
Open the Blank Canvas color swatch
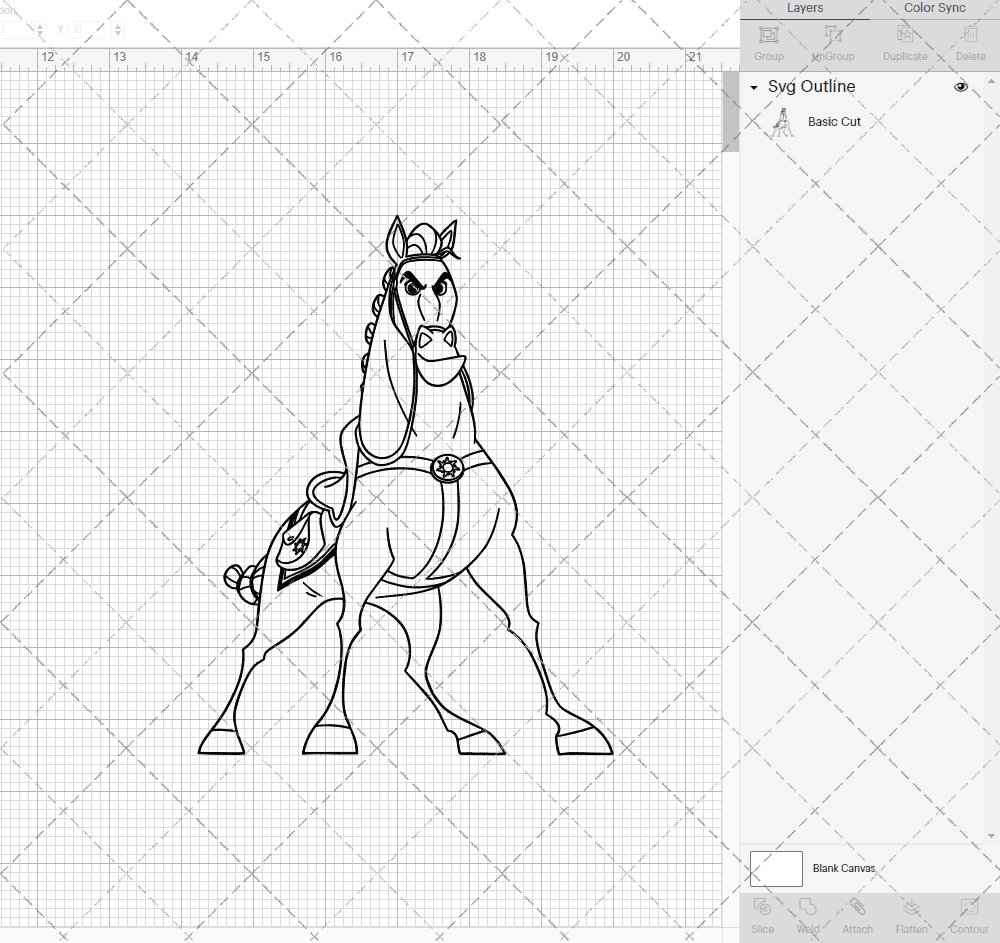[776, 868]
